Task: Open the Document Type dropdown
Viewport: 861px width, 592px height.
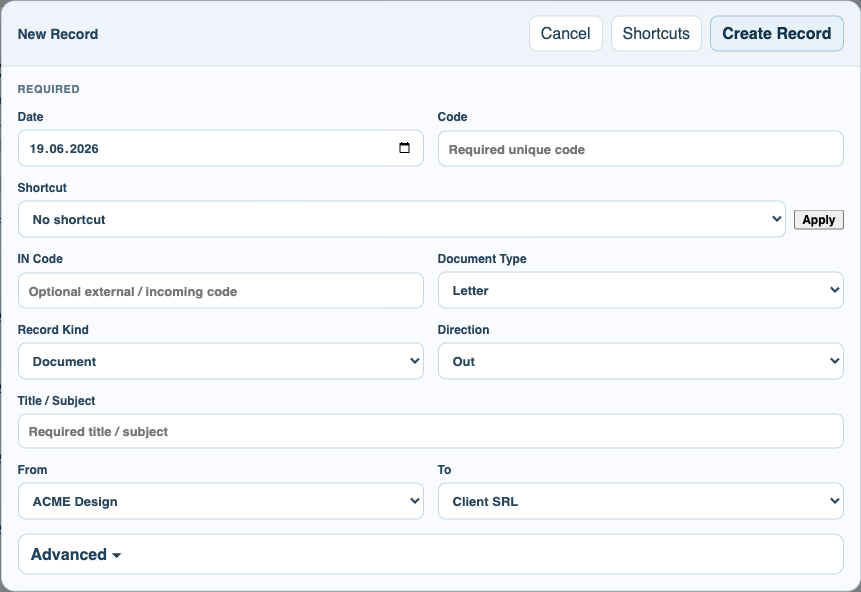Action: pos(640,290)
